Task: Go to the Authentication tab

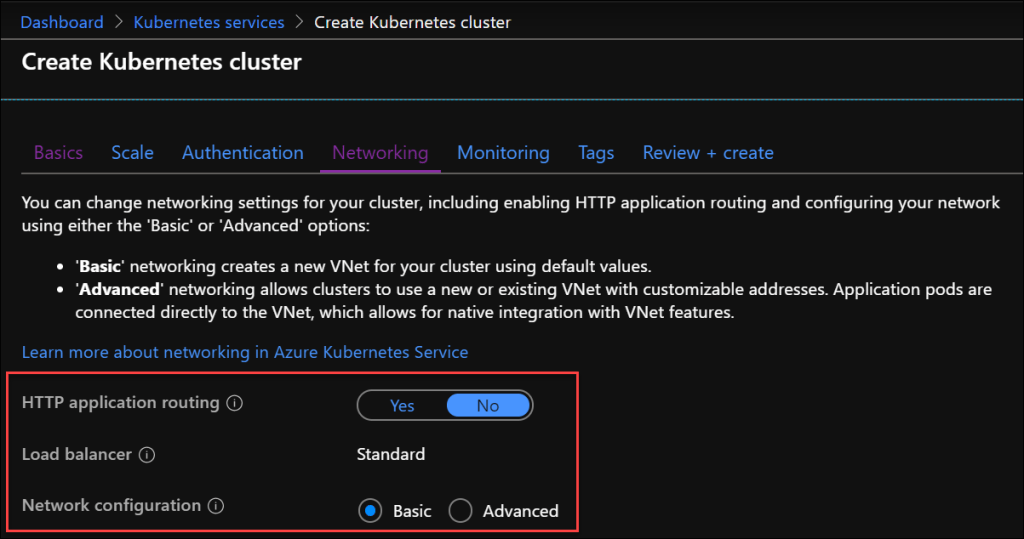Action: click(x=242, y=153)
